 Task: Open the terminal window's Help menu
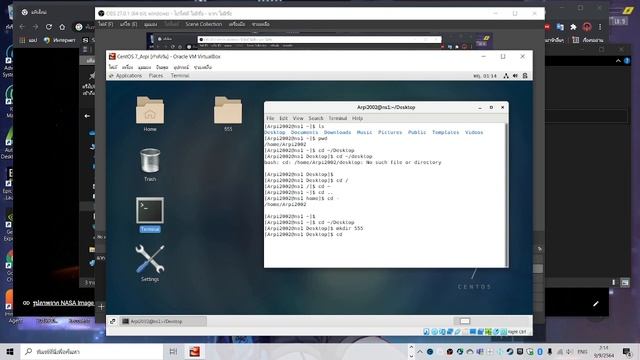[x=357, y=118]
